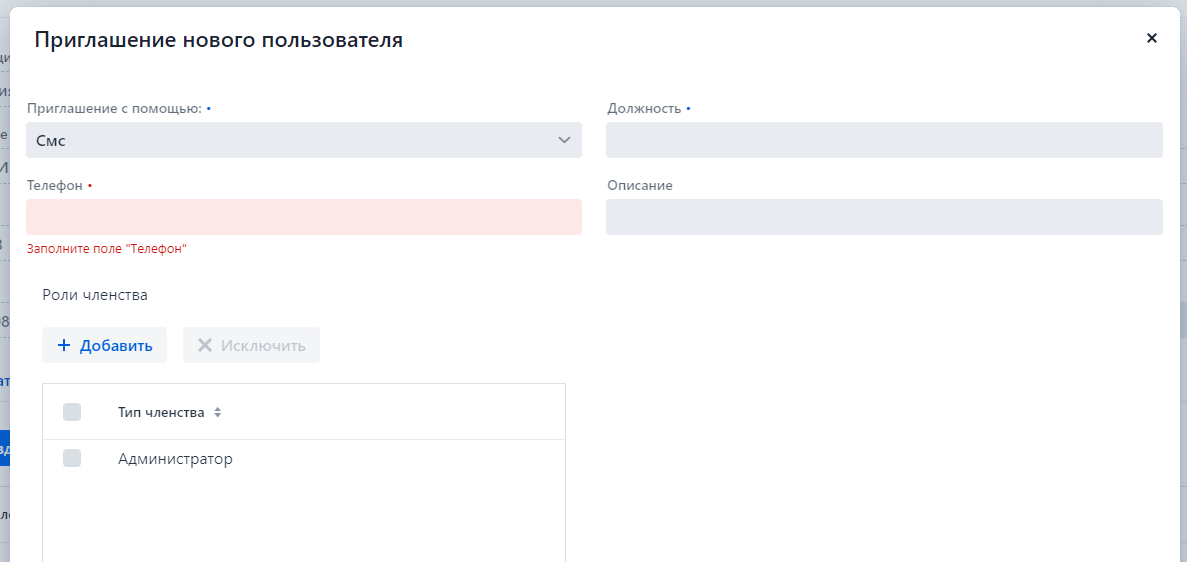Expand the chevron arrow in the Смс field
Screen dimensions: 1187x562
[564, 141]
